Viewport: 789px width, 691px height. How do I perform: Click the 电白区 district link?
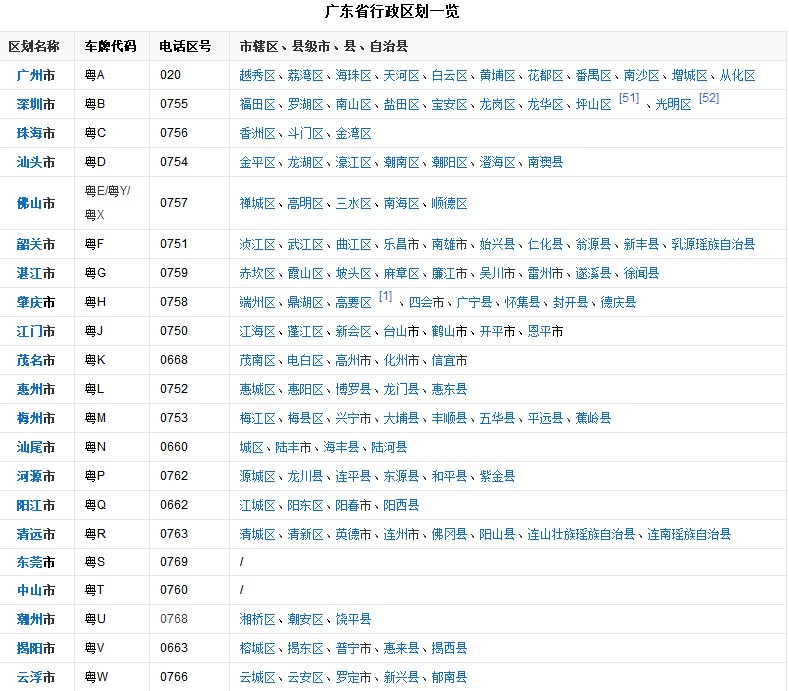305,360
